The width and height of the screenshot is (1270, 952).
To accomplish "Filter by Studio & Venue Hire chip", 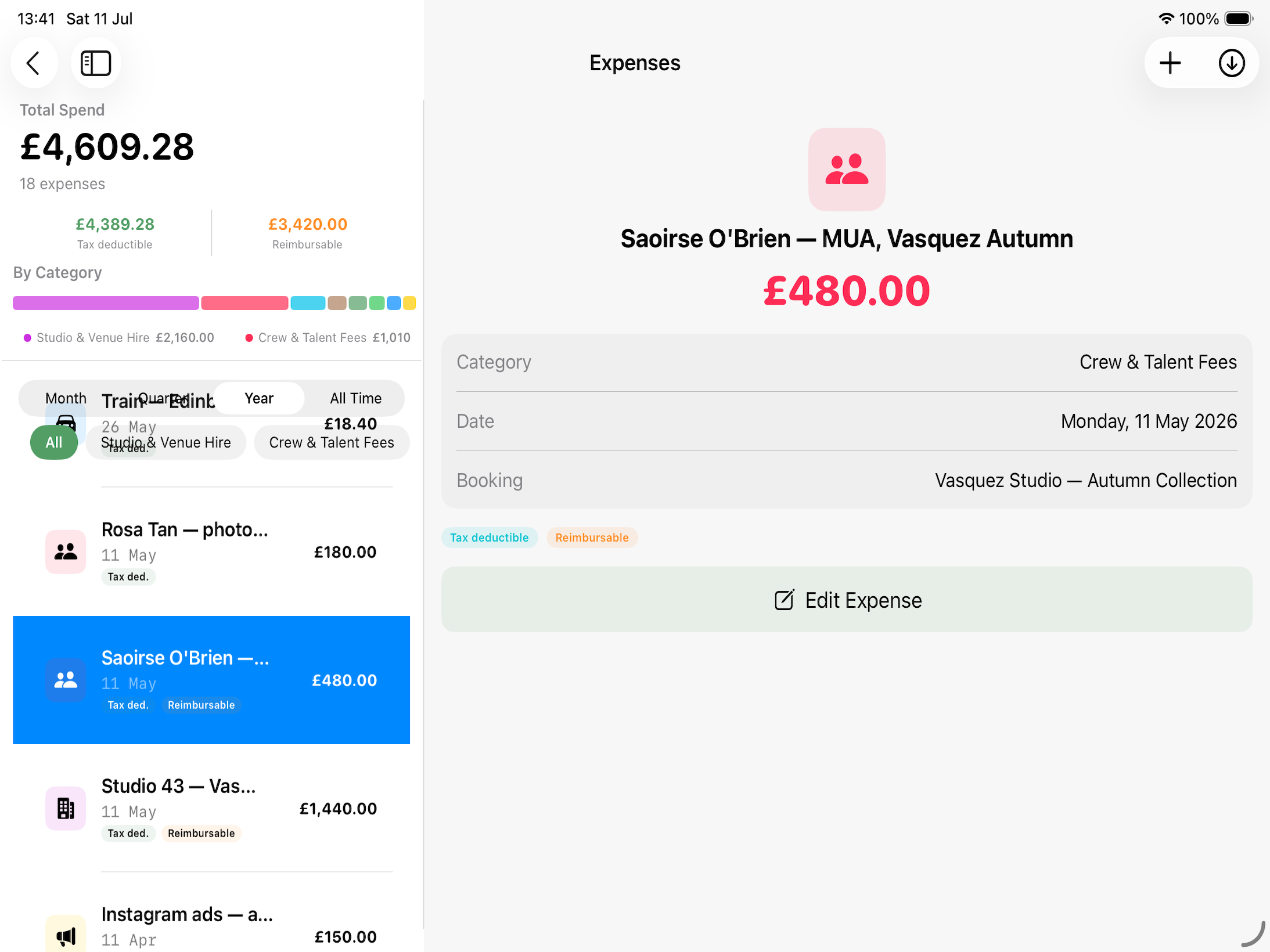I will (166, 442).
